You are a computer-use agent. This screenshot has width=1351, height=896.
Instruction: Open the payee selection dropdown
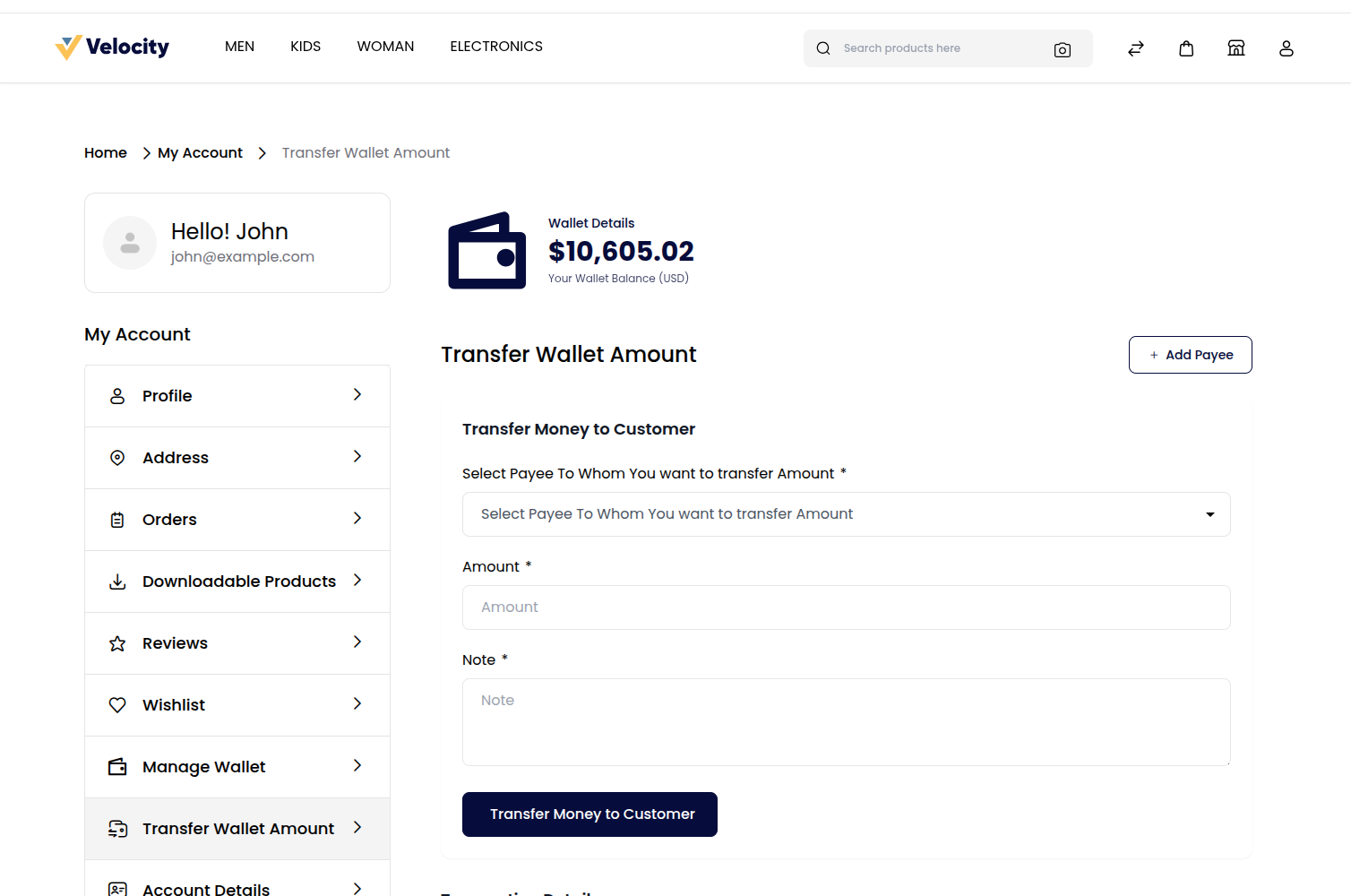[846, 514]
